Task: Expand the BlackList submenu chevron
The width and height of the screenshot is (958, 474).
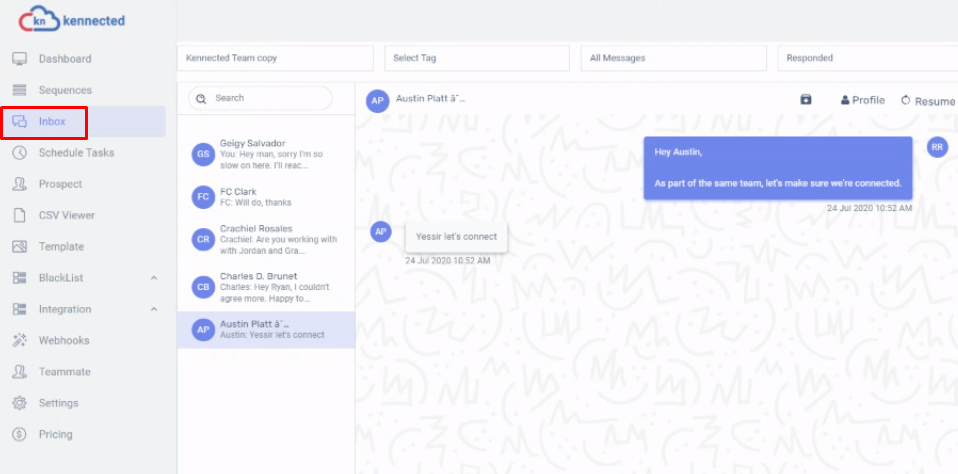Action: point(154,278)
